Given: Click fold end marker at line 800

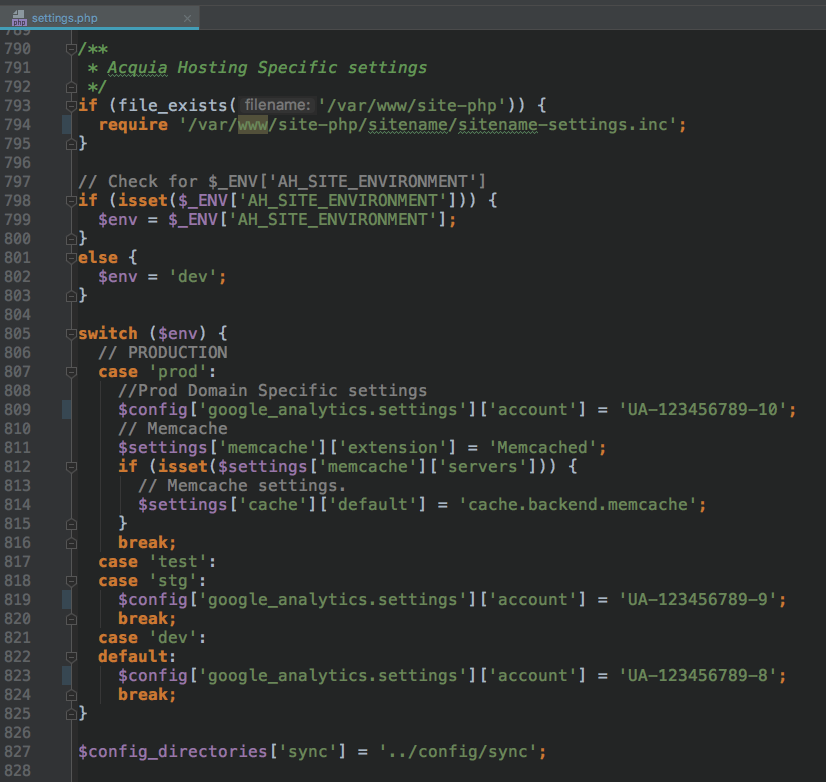Looking at the screenshot, I should (71, 239).
